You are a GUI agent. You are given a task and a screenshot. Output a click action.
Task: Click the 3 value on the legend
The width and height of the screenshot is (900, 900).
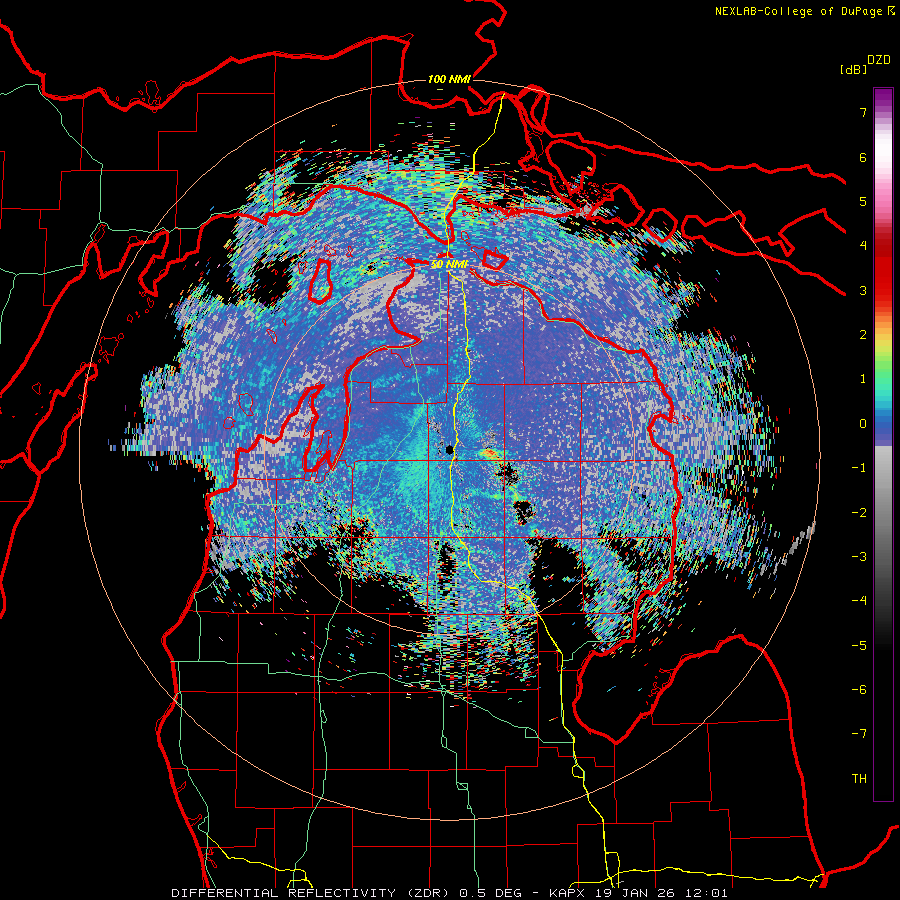(863, 290)
